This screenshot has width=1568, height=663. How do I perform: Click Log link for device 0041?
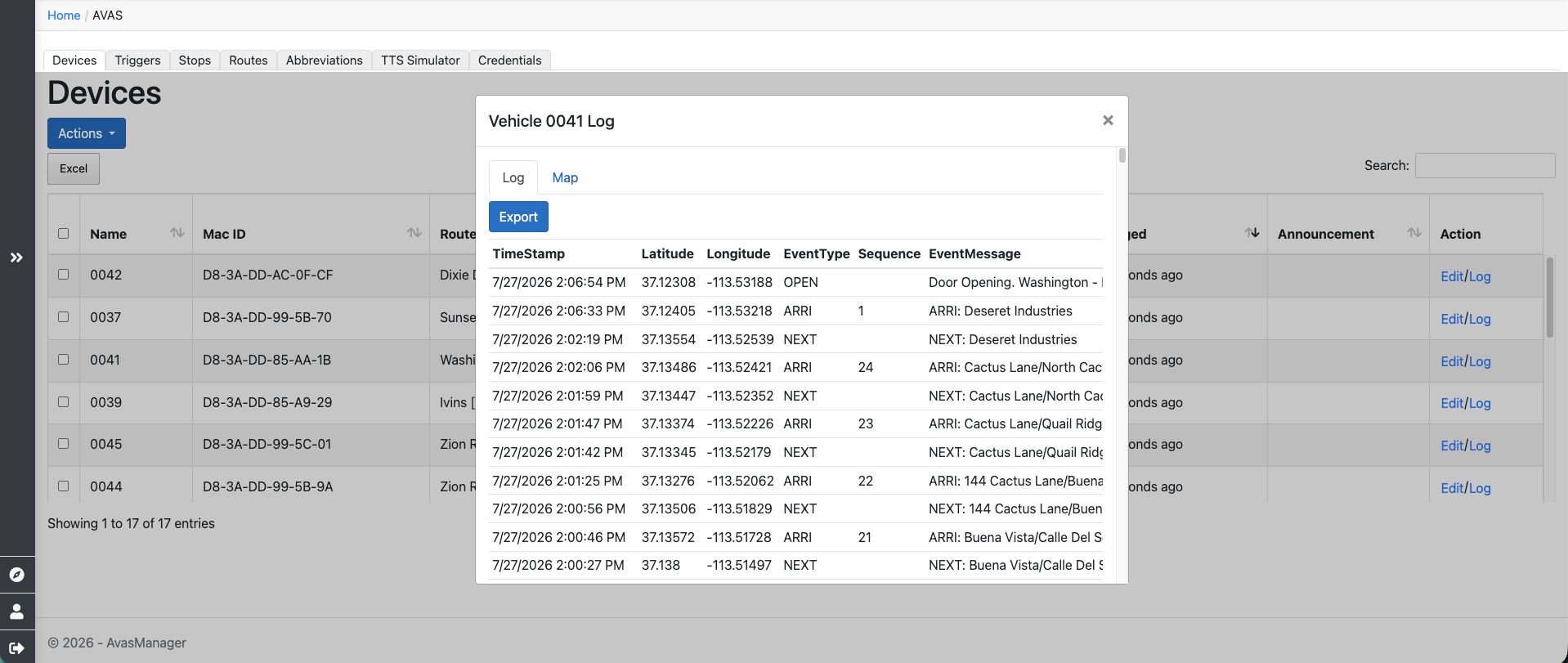pyautogui.click(x=1480, y=361)
